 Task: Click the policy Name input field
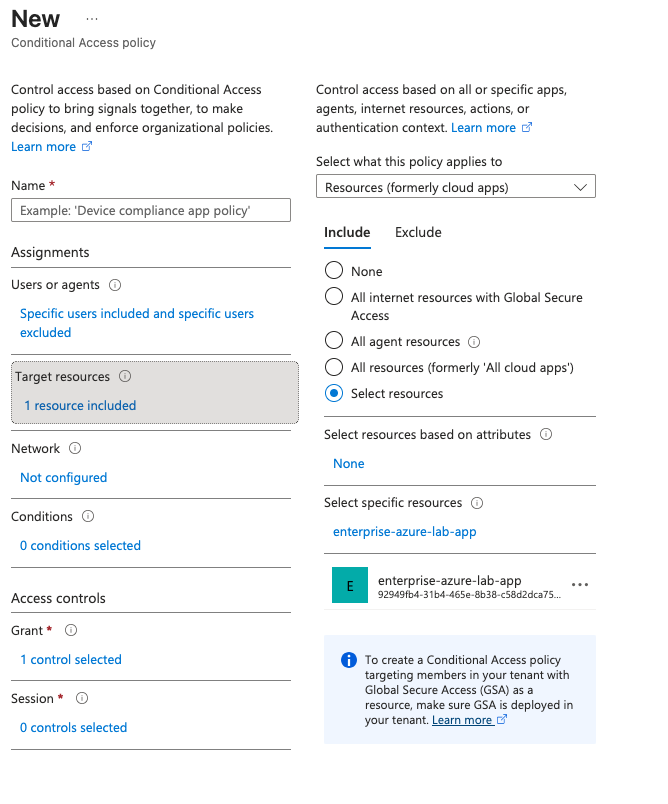coord(151,210)
